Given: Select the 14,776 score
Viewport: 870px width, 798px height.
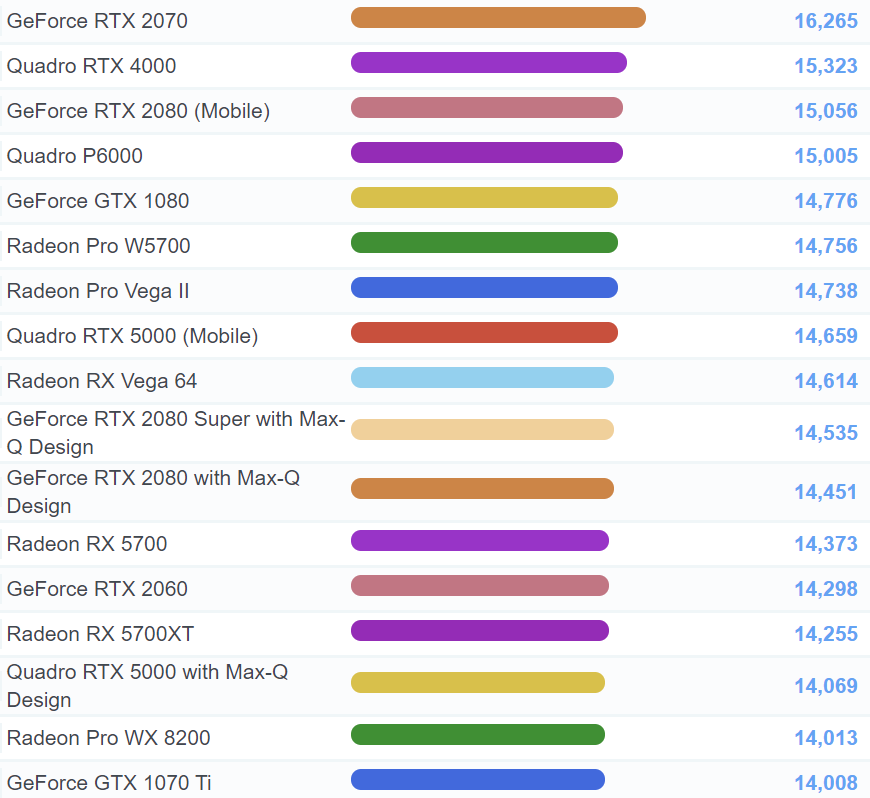Looking at the screenshot, I should pyautogui.click(x=826, y=201).
